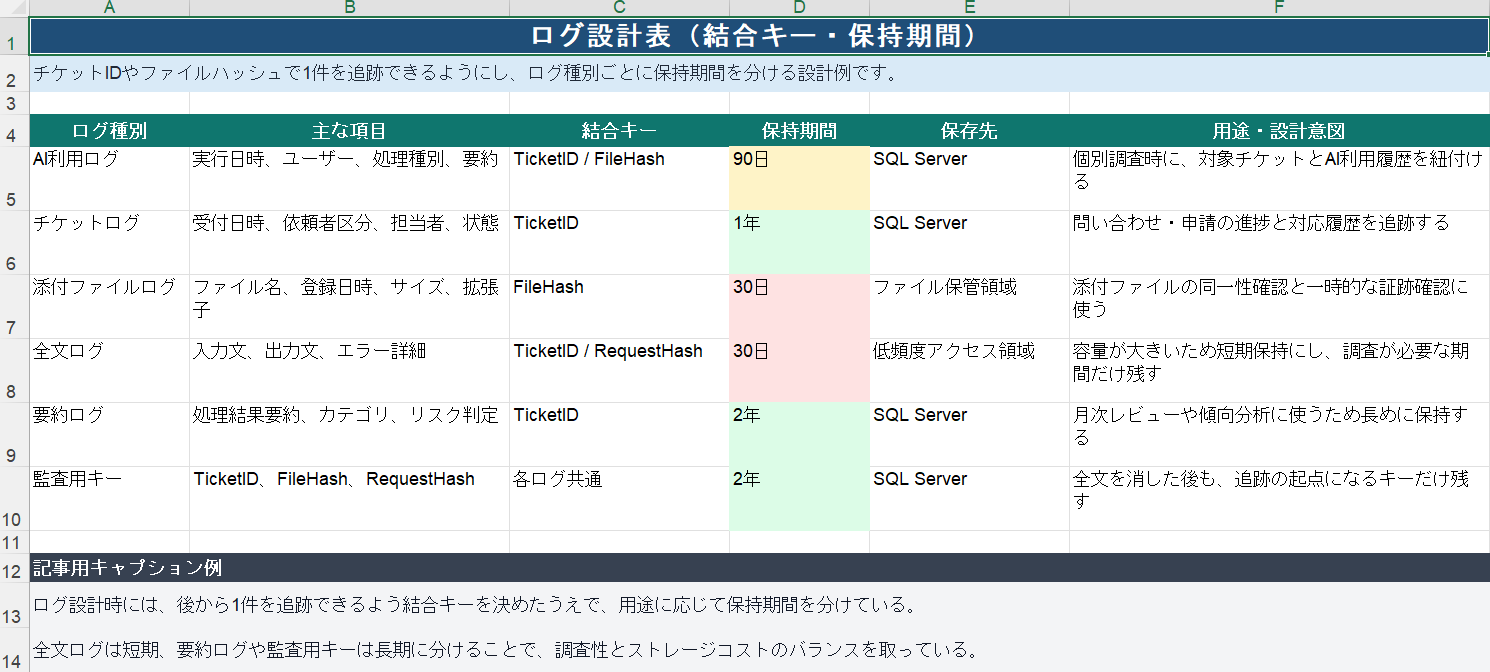Select the チケットログ cell

pos(109,243)
